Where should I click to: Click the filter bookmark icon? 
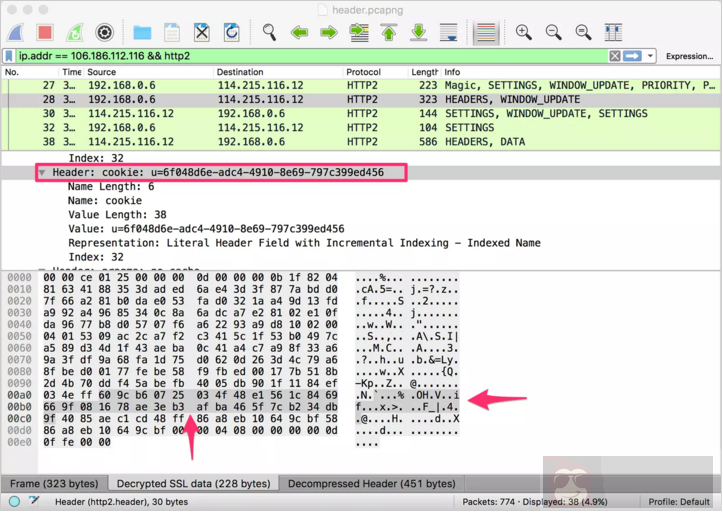(9, 56)
